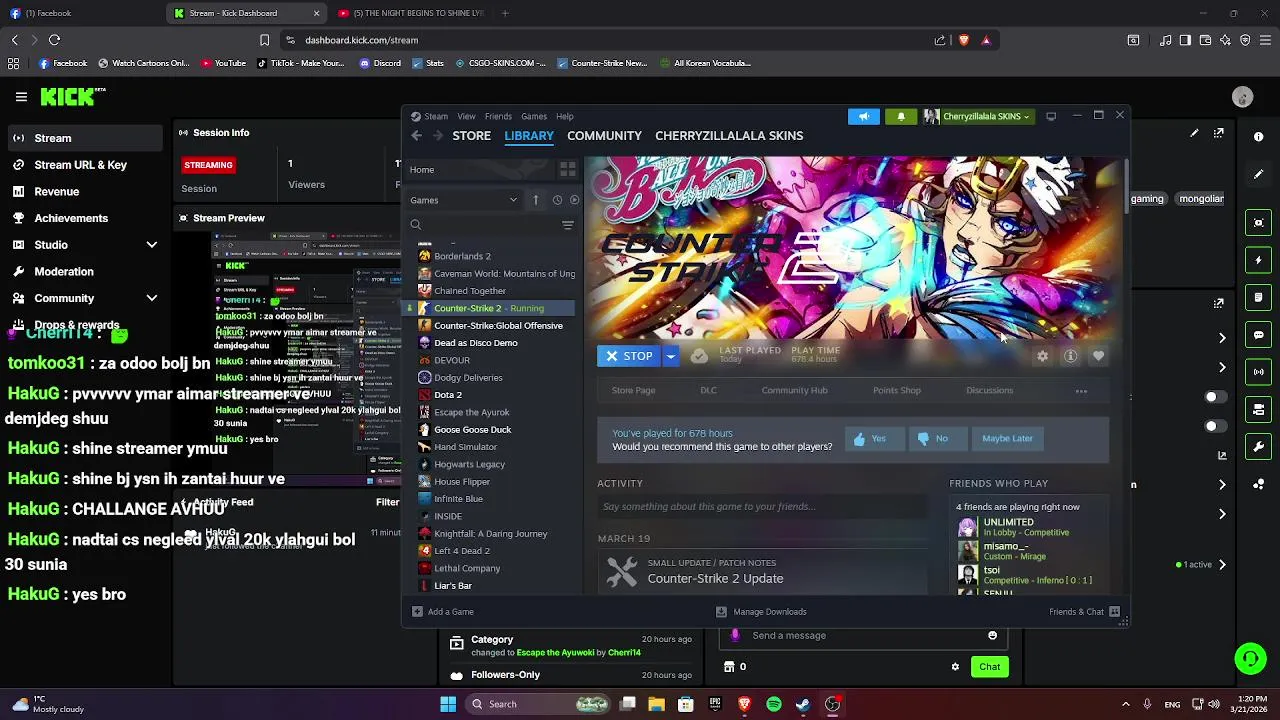Open the Friends menu in Steam

(x=498, y=117)
